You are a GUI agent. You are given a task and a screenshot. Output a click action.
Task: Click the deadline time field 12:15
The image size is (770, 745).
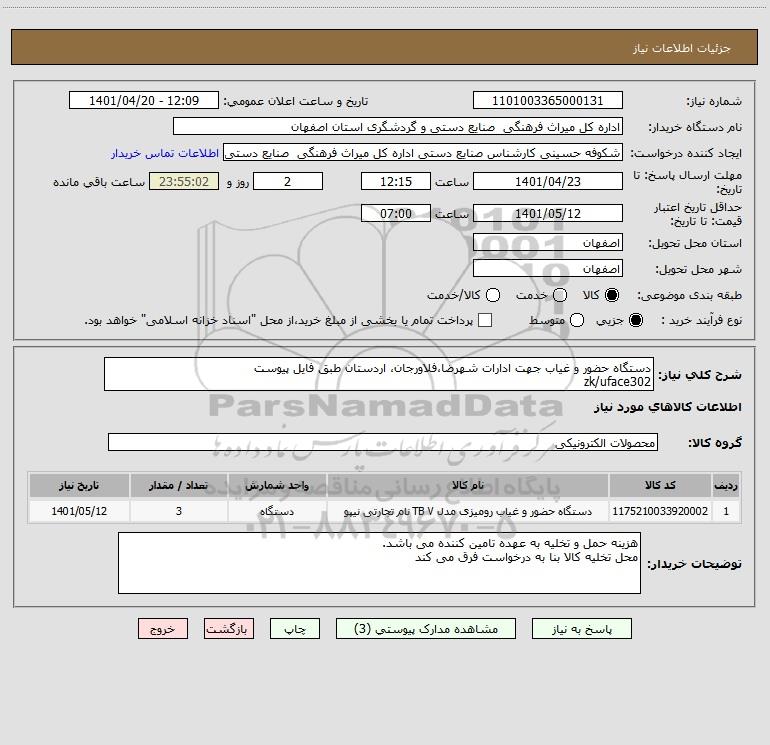(x=396, y=181)
